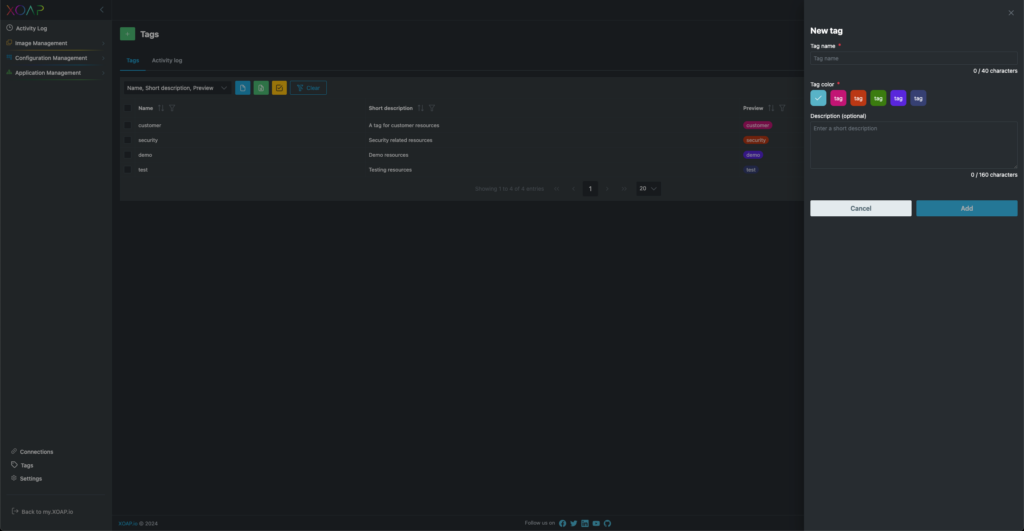The image size is (1024, 531).
Task: Open the GitHub link in footer
Action: click(x=607, y=523)
